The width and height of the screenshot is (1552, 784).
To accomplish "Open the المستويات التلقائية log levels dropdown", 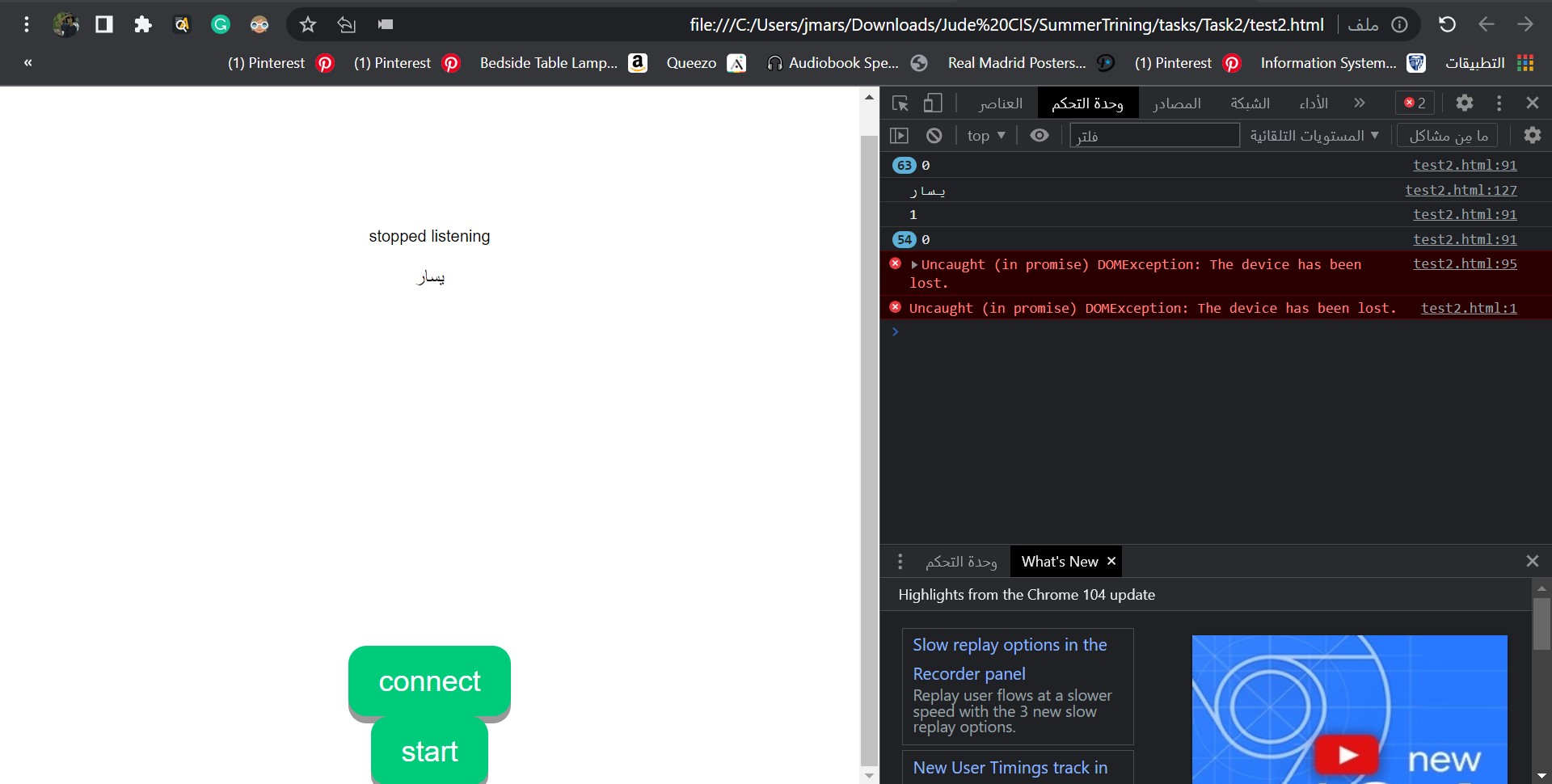I will click(x=1314, y=135).
